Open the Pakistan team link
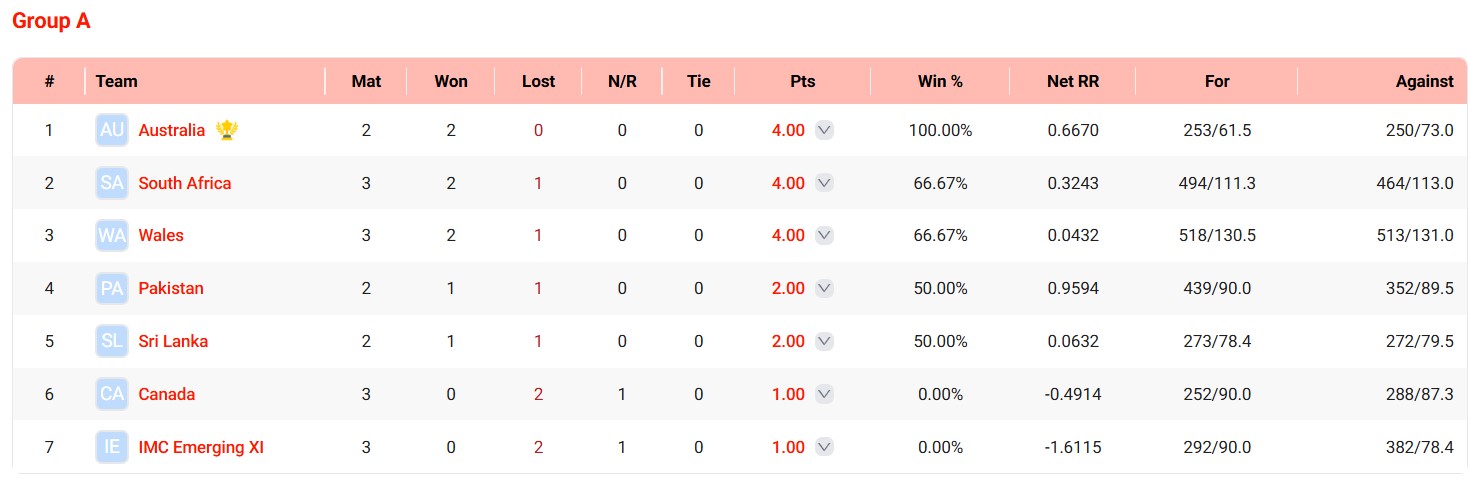Image resolution: width=1471 pixels, height=480 pixels. tap(171, 288)
